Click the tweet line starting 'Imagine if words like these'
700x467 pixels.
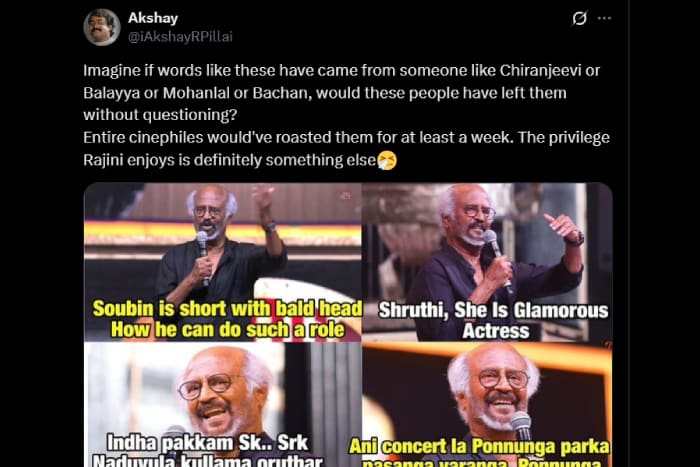click(x=342, y=71)
